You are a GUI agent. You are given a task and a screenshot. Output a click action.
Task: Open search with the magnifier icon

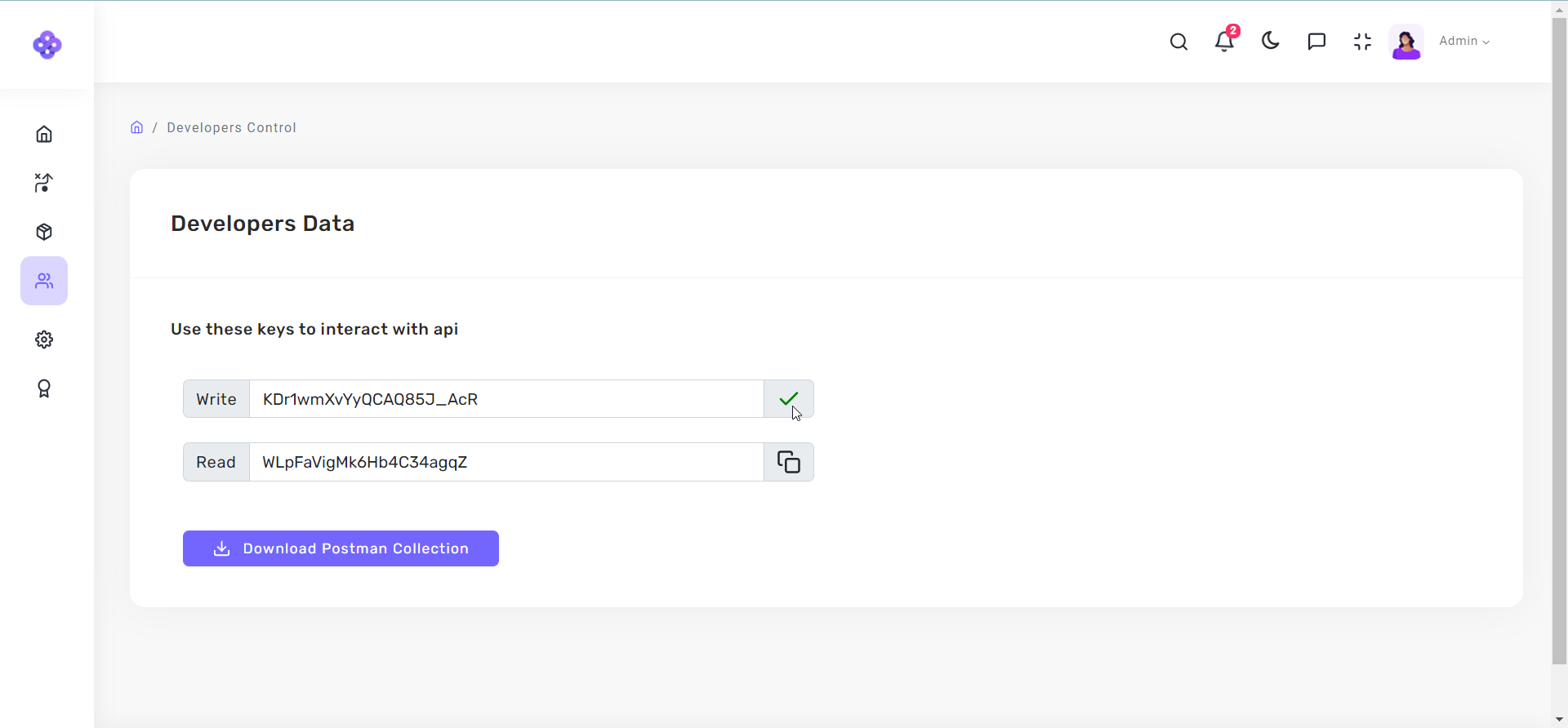coord(1178,42)
